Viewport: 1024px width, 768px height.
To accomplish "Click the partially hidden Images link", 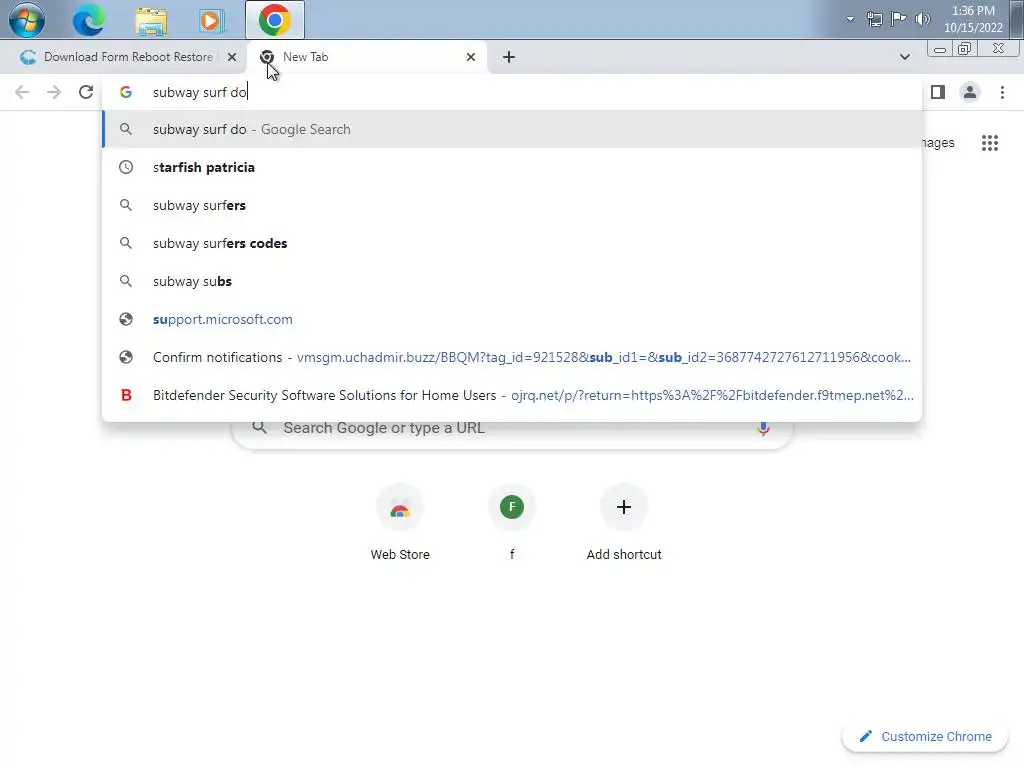I will tap(938, 142).
